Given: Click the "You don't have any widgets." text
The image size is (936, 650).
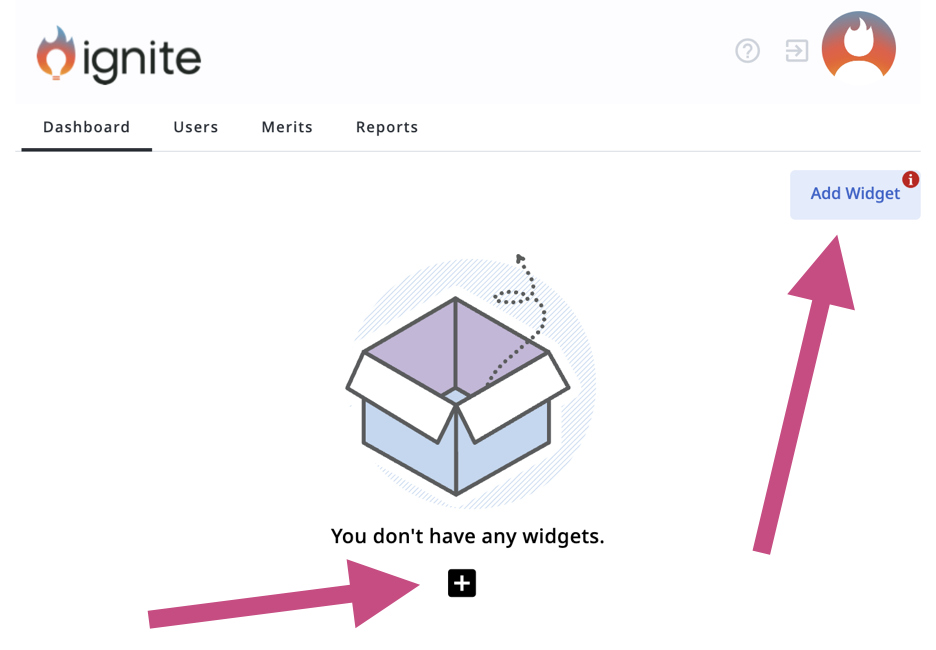Looking at the screenshot, I should click(x=467, y=537).
